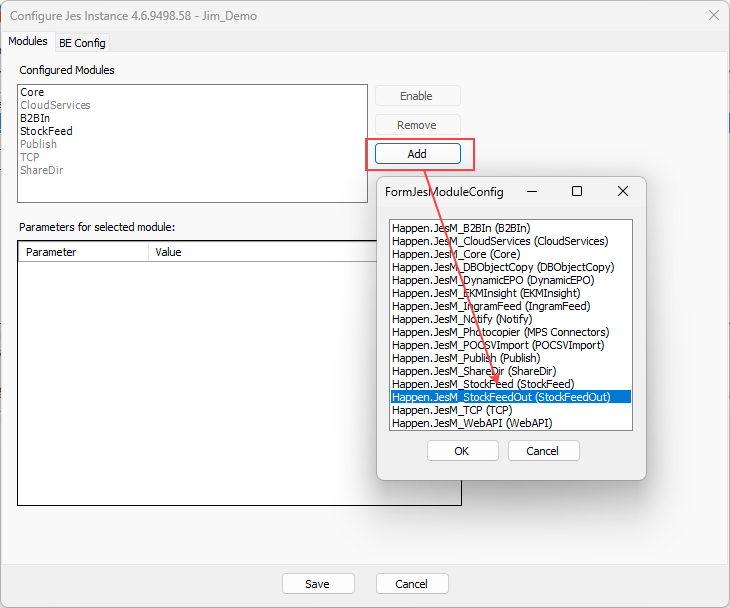The image size is (730, 608).
Task: Choose Happen.JesM_StockFeed (StockFeed) module
Action: coord(511,385)
